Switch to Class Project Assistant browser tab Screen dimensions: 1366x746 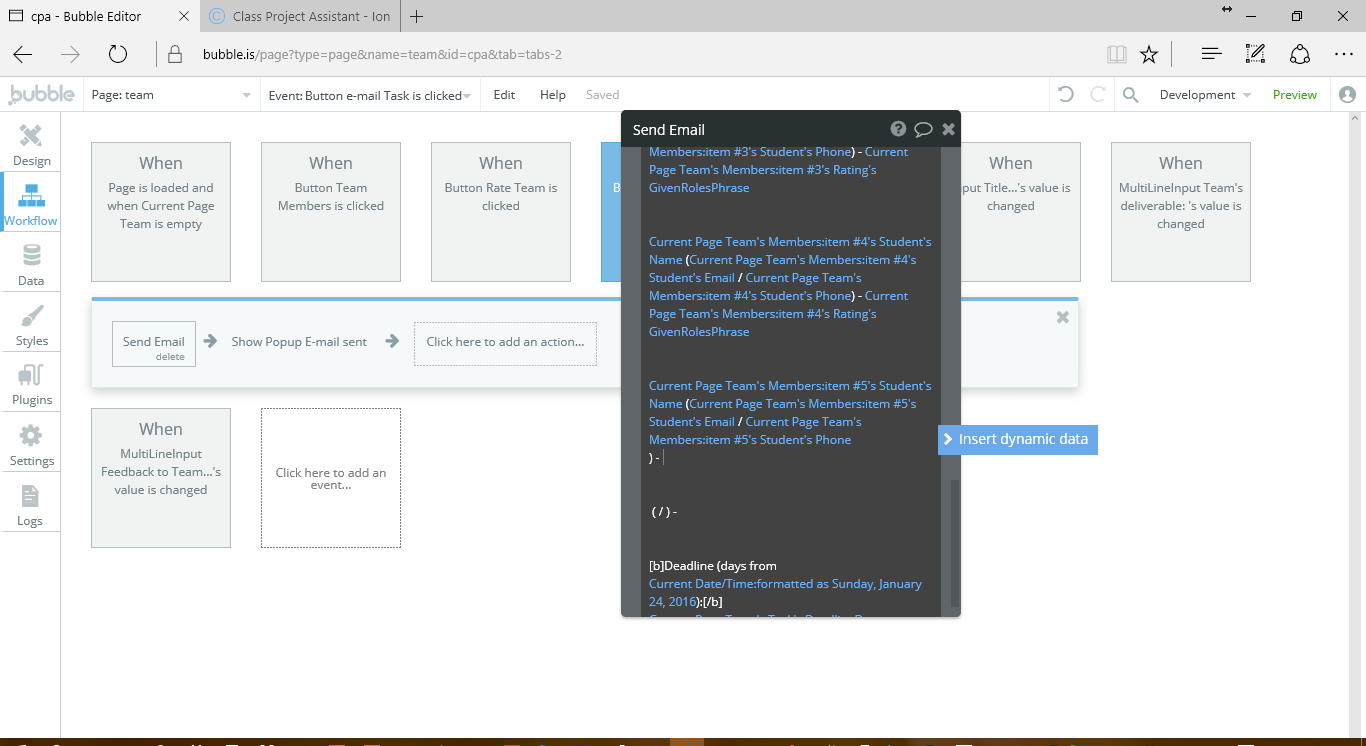click(x=300, y=16)
